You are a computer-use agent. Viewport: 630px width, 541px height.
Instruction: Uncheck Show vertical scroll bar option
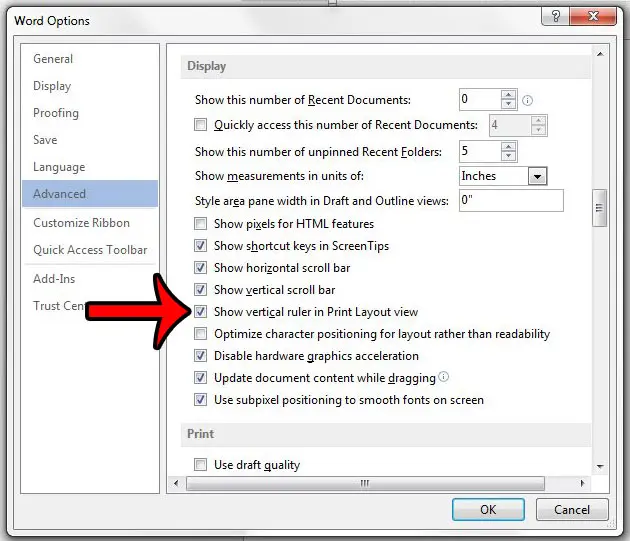click(x=200, y=290)
